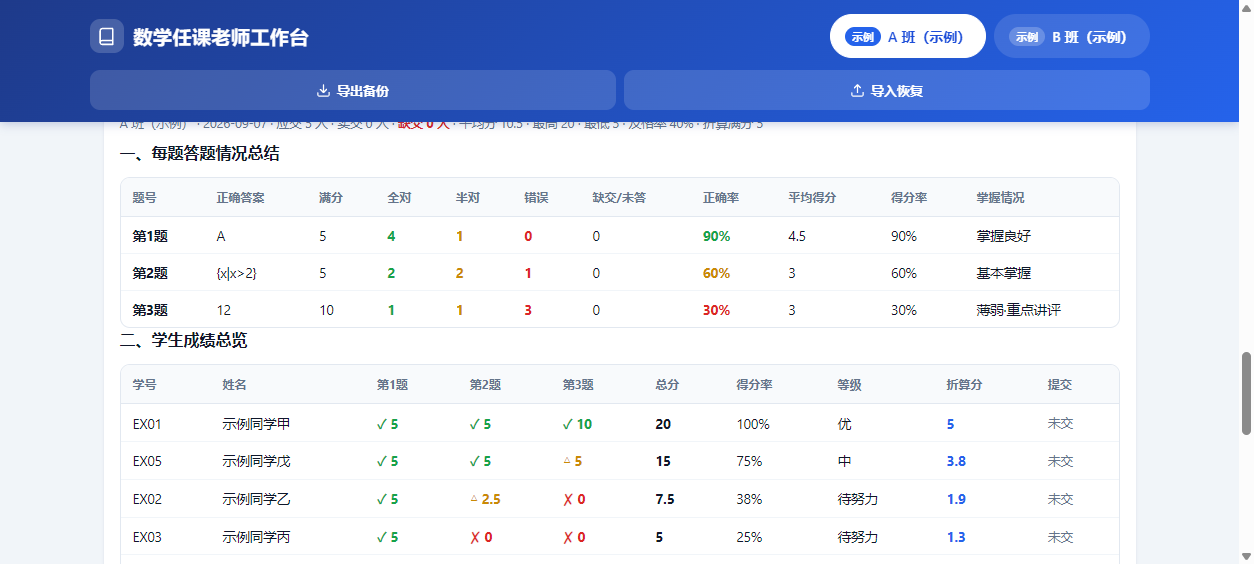
Task: Click the 优 grade for EX01
Action: (x=845, y=424)
